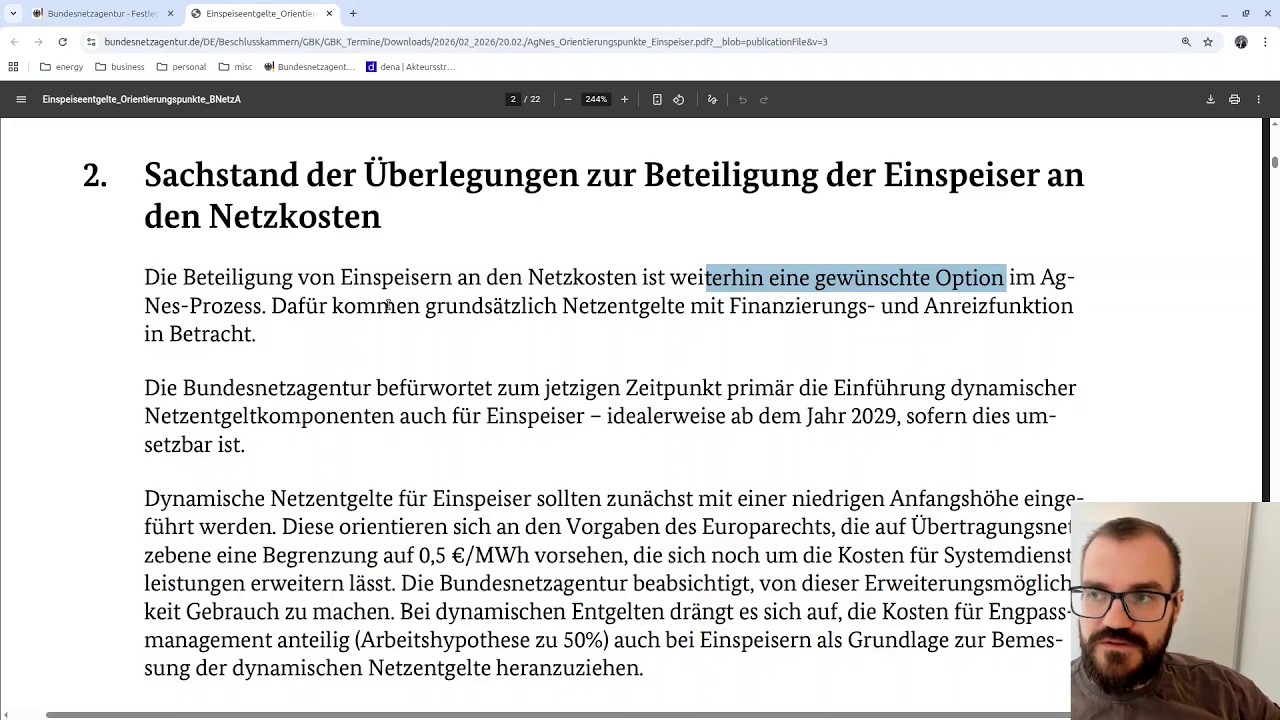The image size is (1280, 720).
Task: Open the Chrome profile avatar
Action: click(x=1241, y=42)
